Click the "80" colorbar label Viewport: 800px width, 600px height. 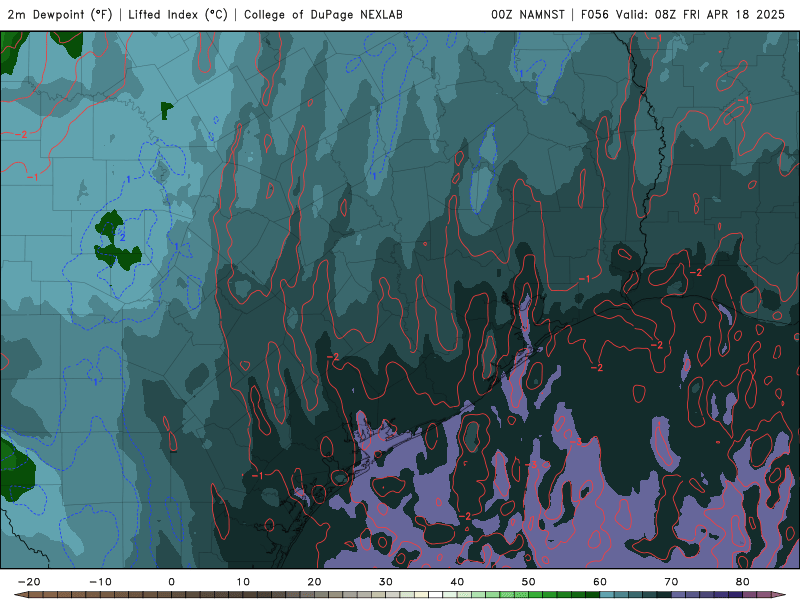click(x=743, y=582)
